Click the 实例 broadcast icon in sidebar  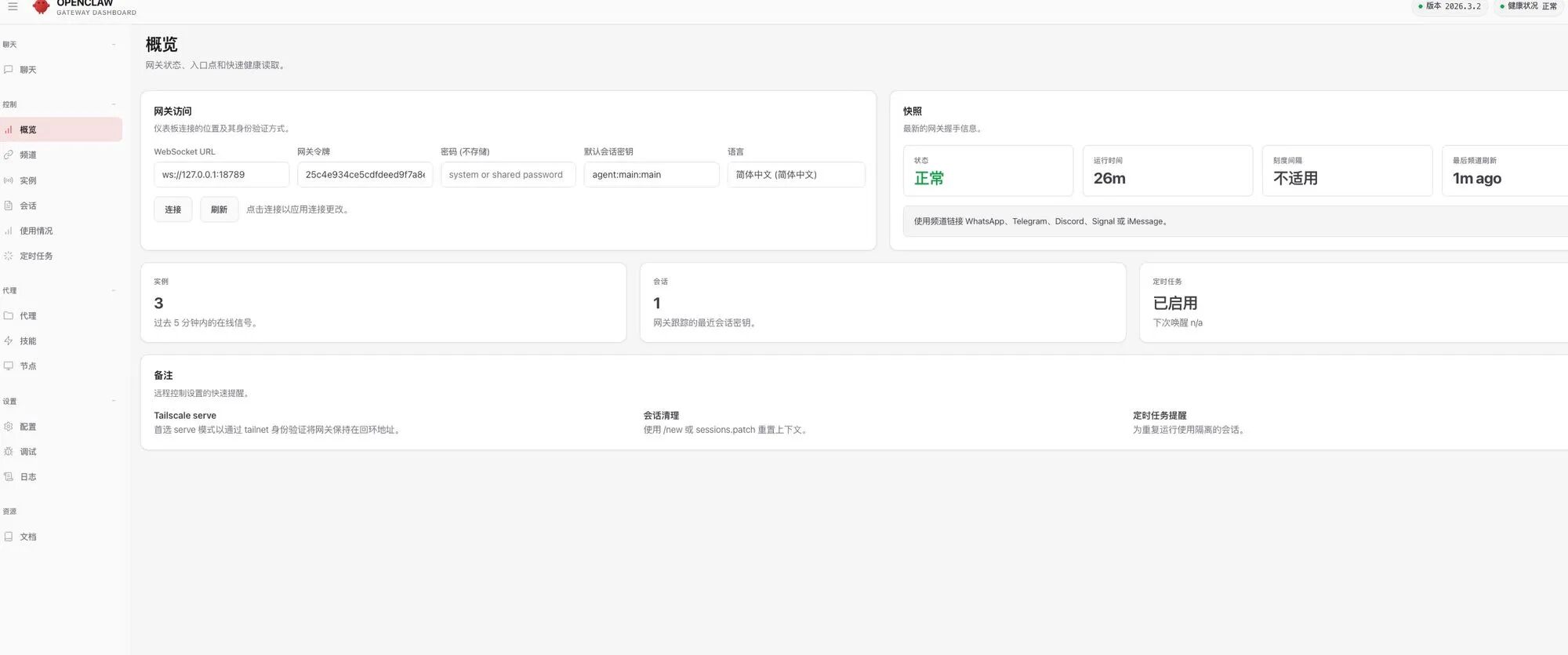9,180
